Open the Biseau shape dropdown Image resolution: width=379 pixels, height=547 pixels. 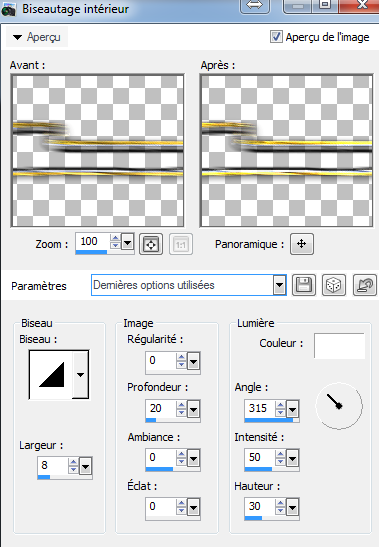pyautogui.click(x=80, y=375)
